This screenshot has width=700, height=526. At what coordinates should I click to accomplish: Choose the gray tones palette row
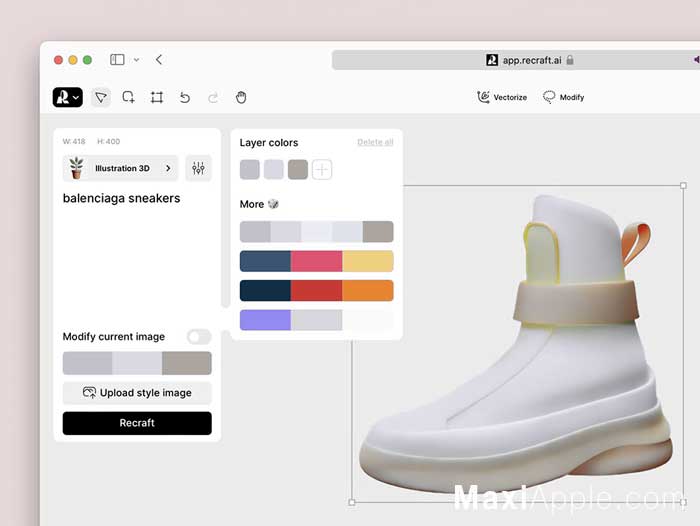pos(317,231)
